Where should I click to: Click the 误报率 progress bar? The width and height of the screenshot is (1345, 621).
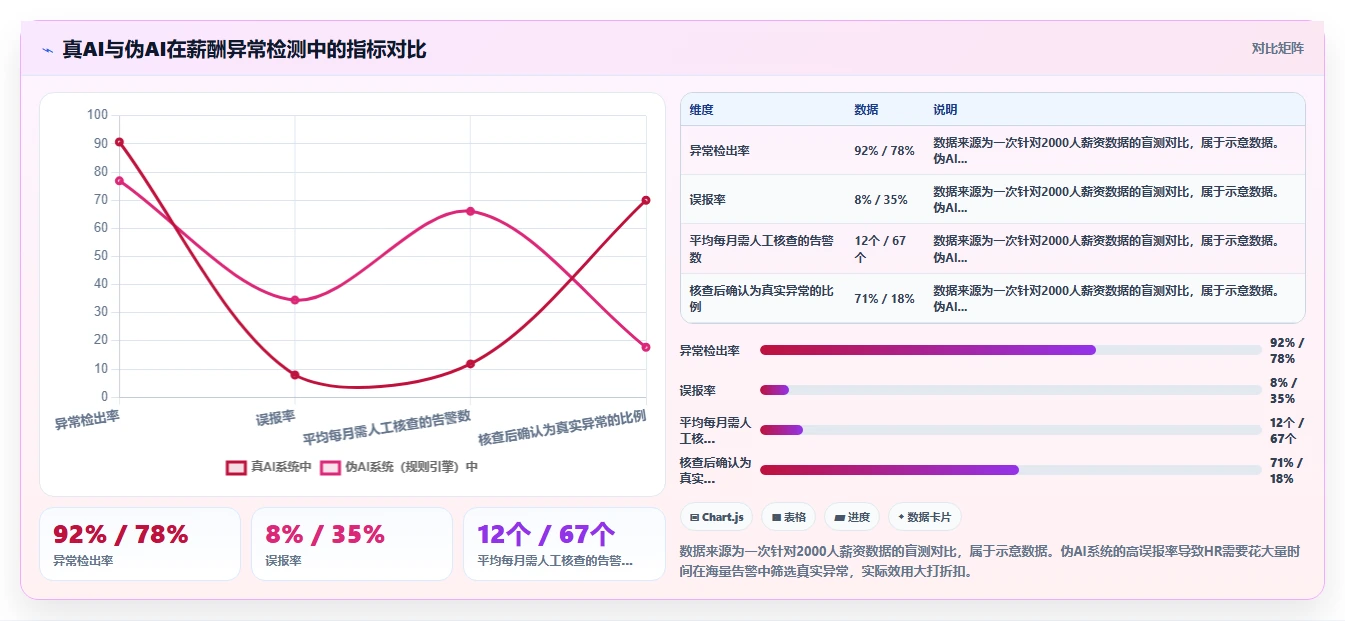tap(1010, 390)
